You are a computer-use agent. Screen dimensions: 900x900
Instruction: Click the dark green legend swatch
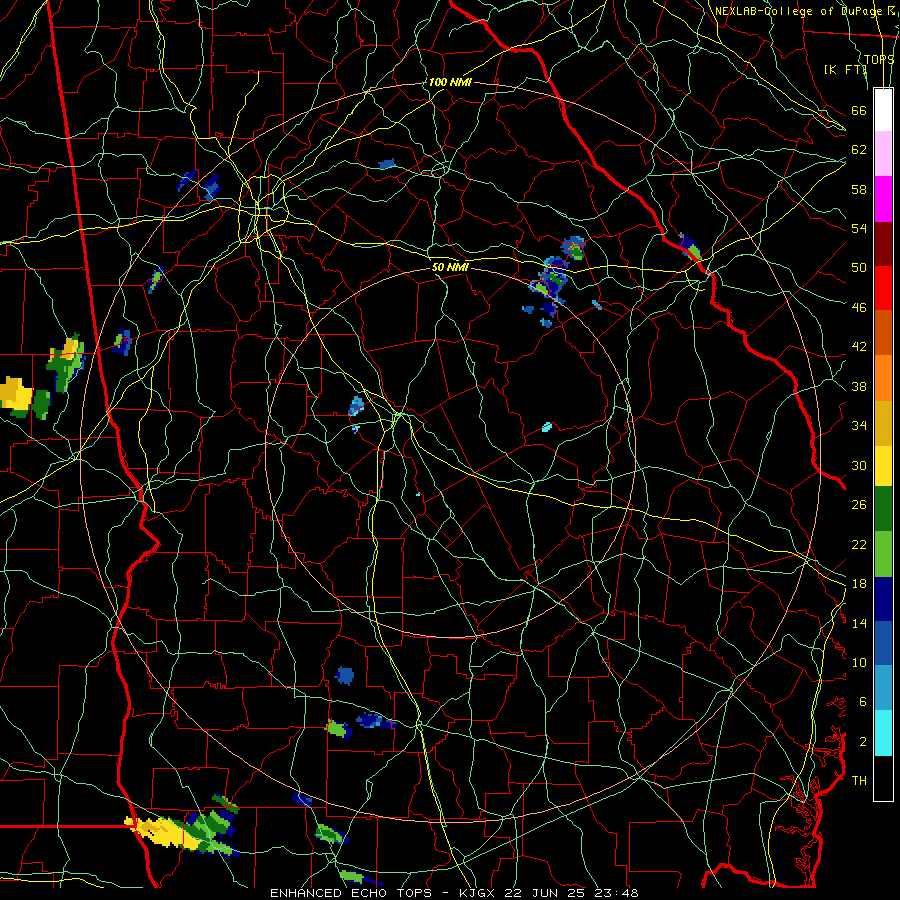(883, 509)
